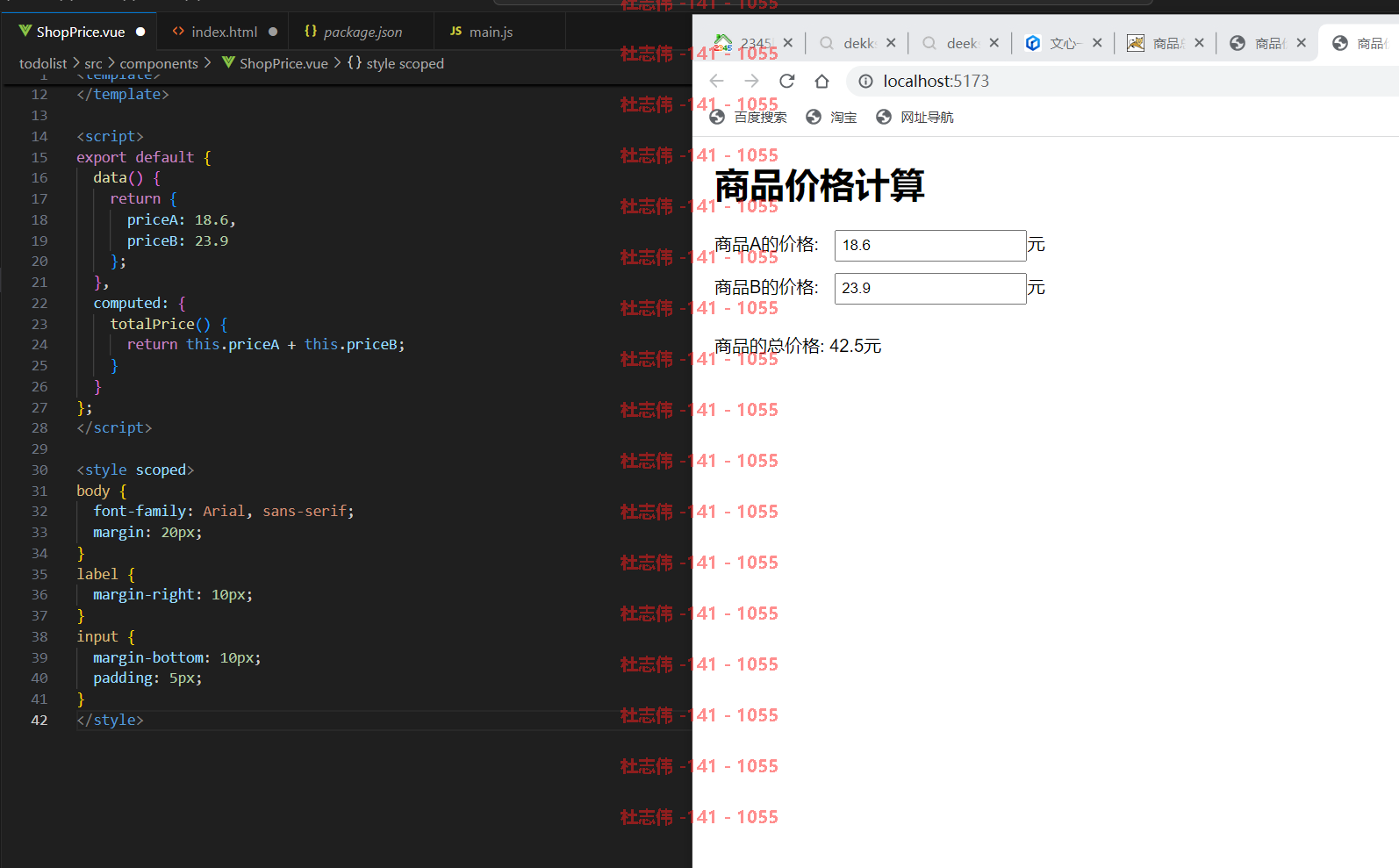Image resolution: width=1399 pixels, height=868 pixels.
Task: Click the text 'font-family: Arial, sans-serif;'
Action: [x=224, y=511]
